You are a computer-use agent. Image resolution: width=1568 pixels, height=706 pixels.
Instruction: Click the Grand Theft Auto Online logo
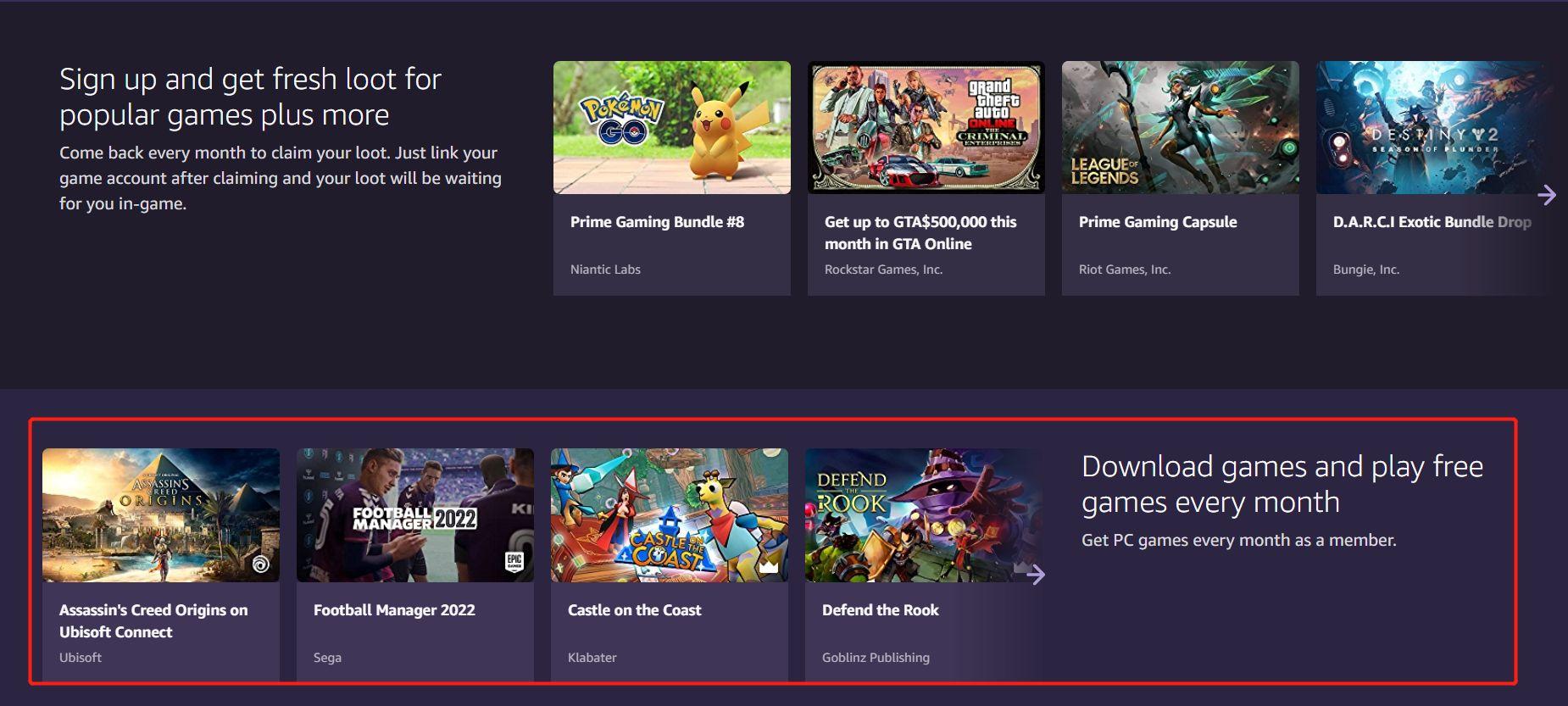pos(992,112)
